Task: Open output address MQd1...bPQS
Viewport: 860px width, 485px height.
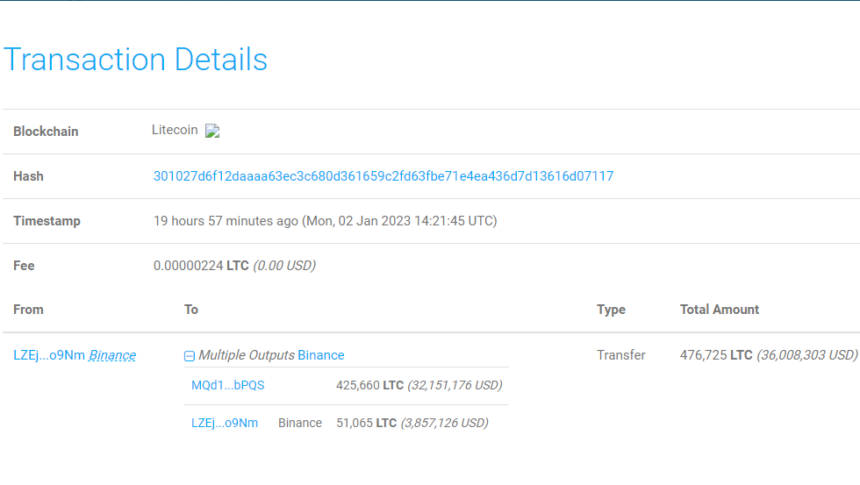Action: coord(228,385)
